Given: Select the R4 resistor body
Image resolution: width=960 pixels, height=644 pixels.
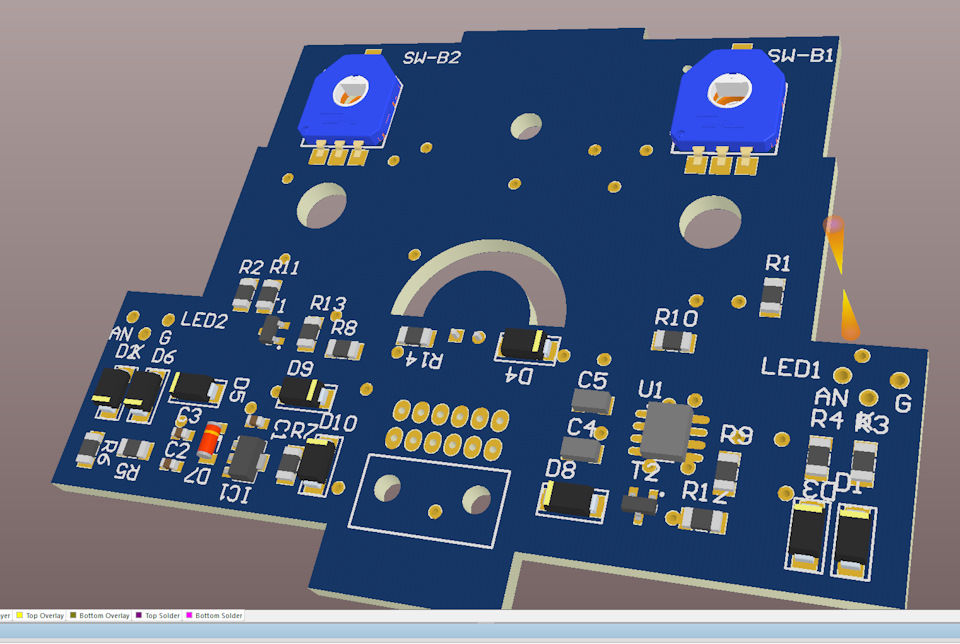Looking at the screenshot, I should [x=819, y=457].
